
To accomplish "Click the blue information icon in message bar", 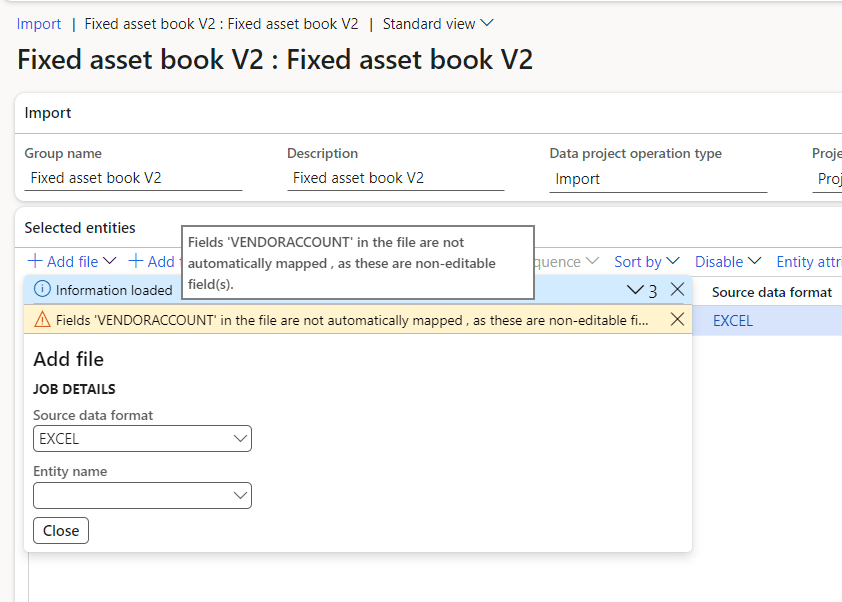I will [x=42, y=290].
